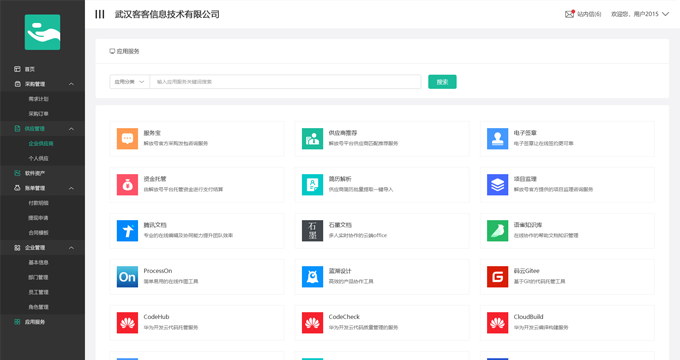The width and height of the screenshot is (680, 360).
Task: Open the 服务宝 orange chat icon
Action: [128, 139]
